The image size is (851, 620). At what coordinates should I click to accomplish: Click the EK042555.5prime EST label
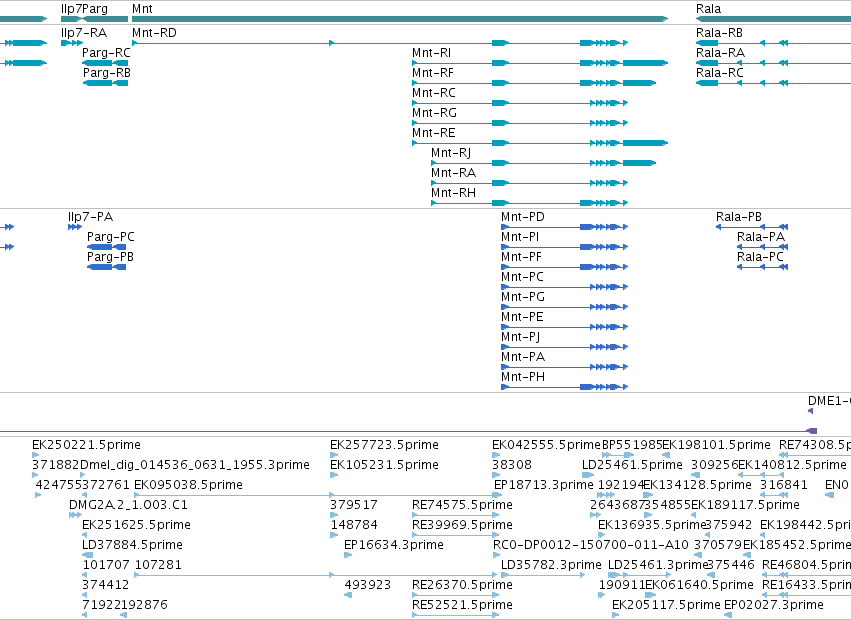pyautogui.click(x=547, y=445)
